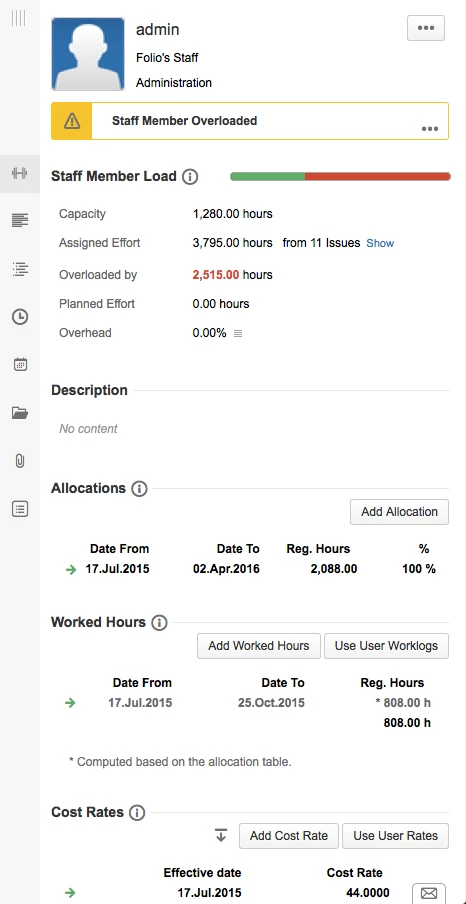Click the Use User Worklogs button
The image size is (466, 904).
tap(386, 646)
